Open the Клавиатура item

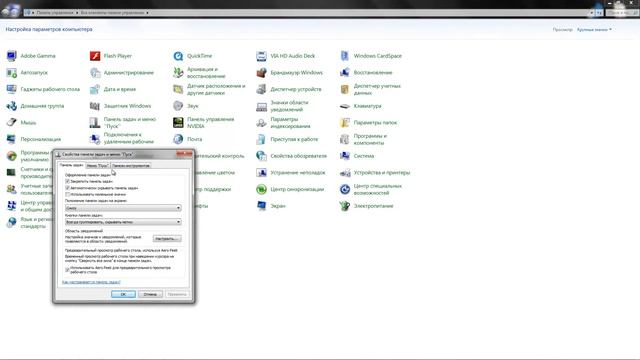click(361, 106)
